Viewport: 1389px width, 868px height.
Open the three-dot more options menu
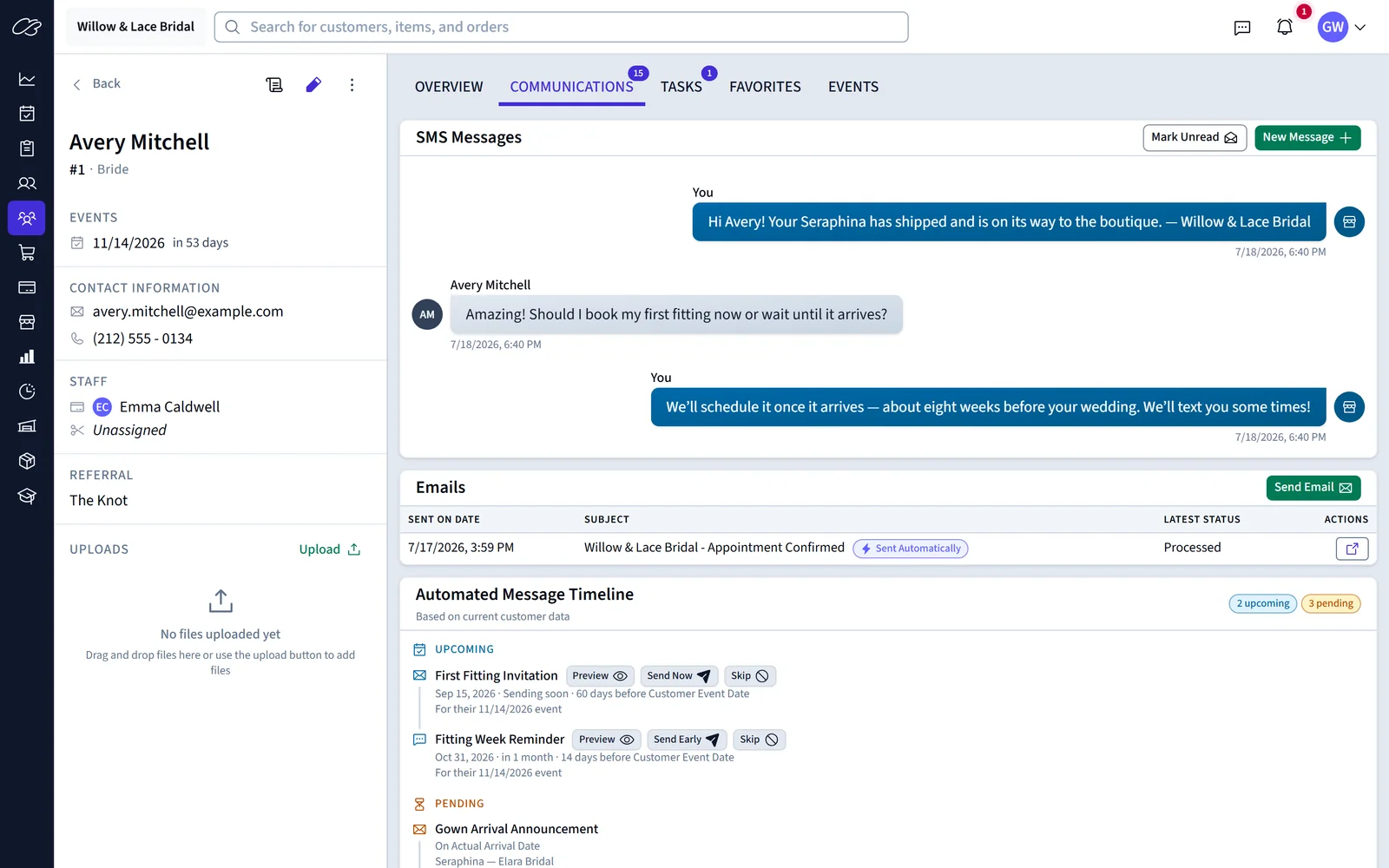[352, 84]
